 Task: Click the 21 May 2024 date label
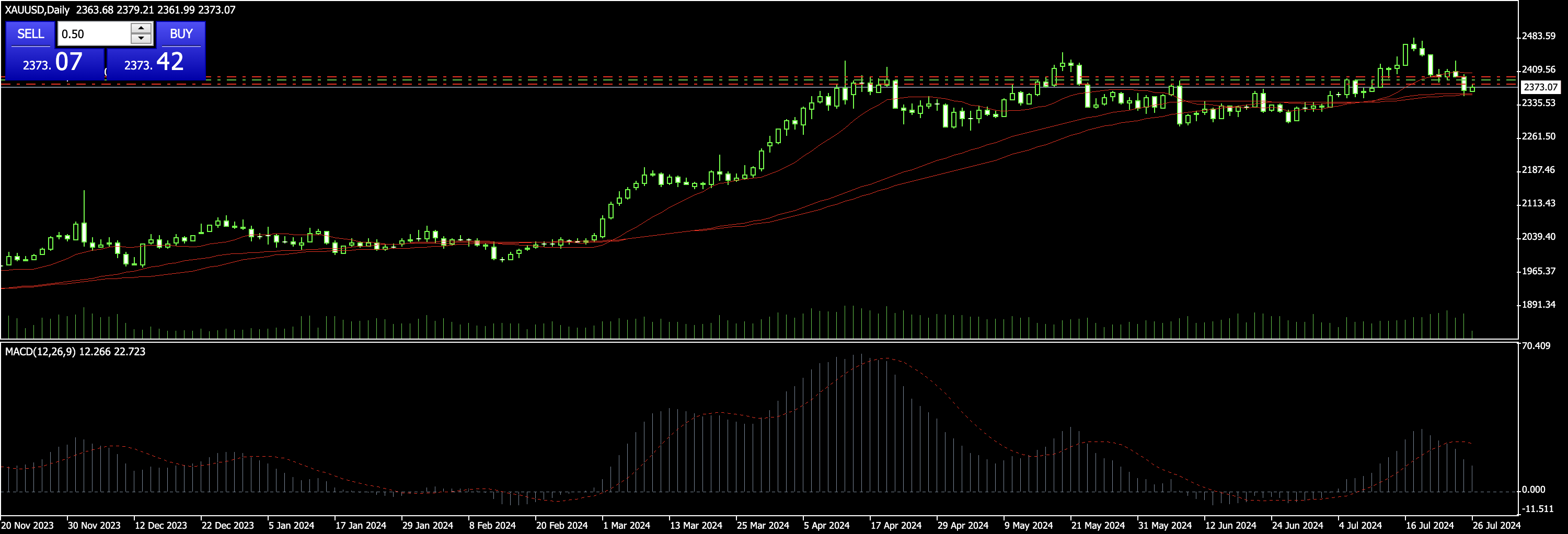[1098, 525]
